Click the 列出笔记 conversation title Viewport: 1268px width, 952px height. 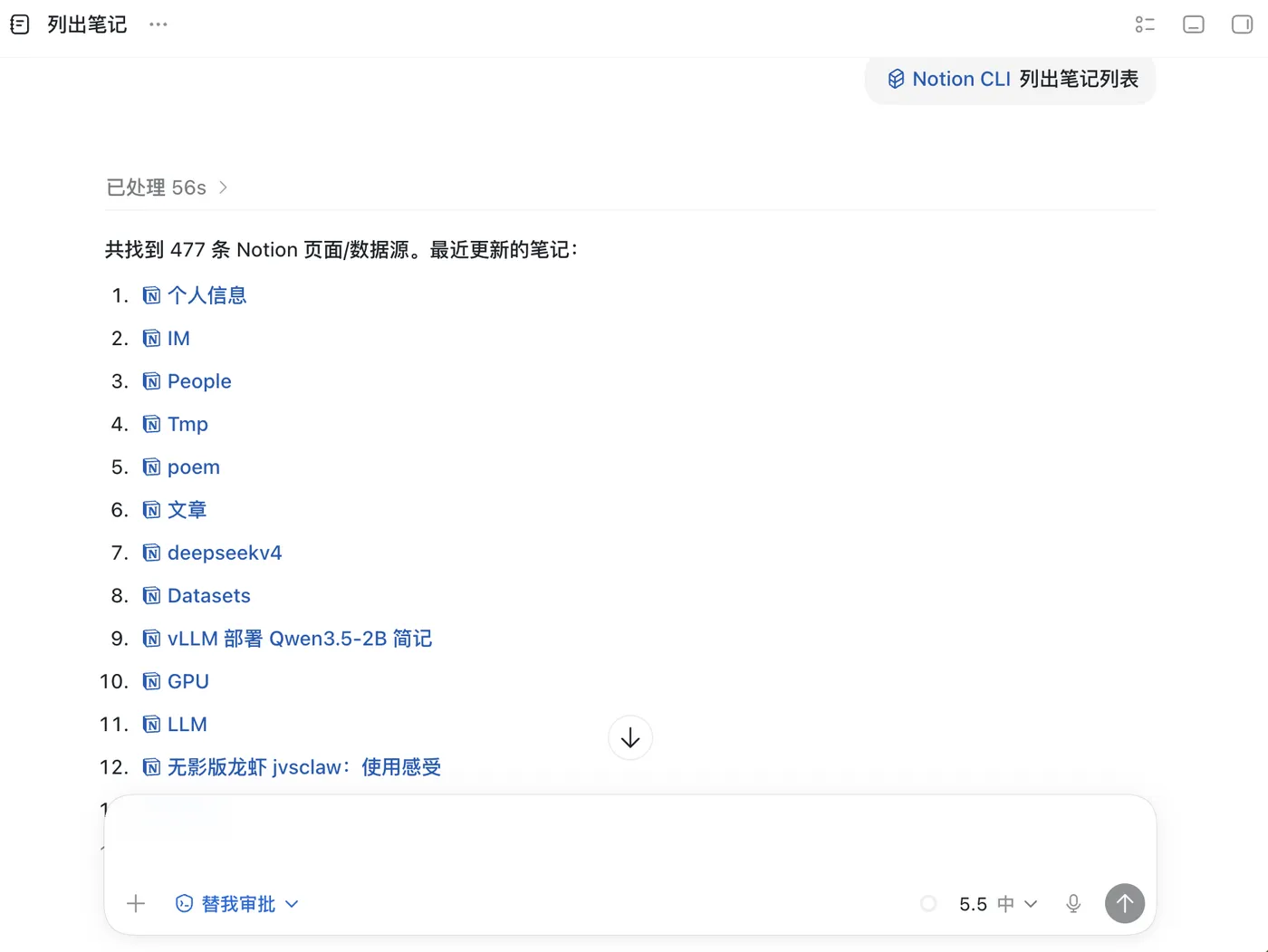87,24
